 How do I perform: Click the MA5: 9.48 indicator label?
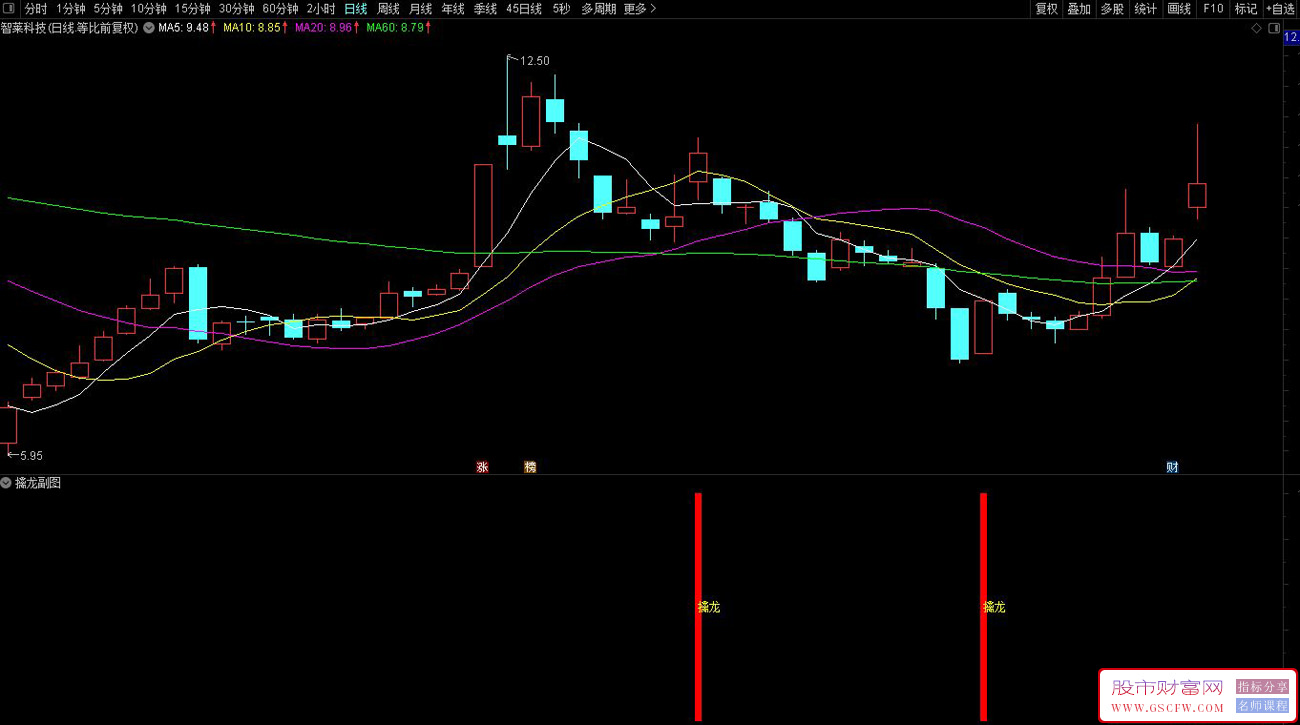pos(187,28)
